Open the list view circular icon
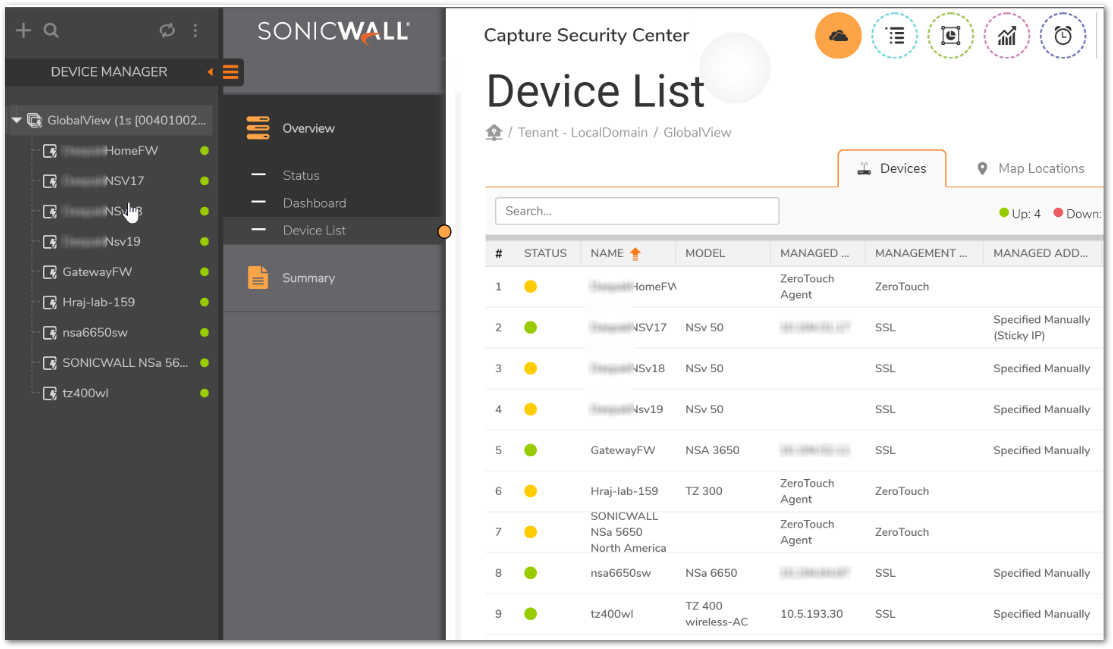 point(894,36)
